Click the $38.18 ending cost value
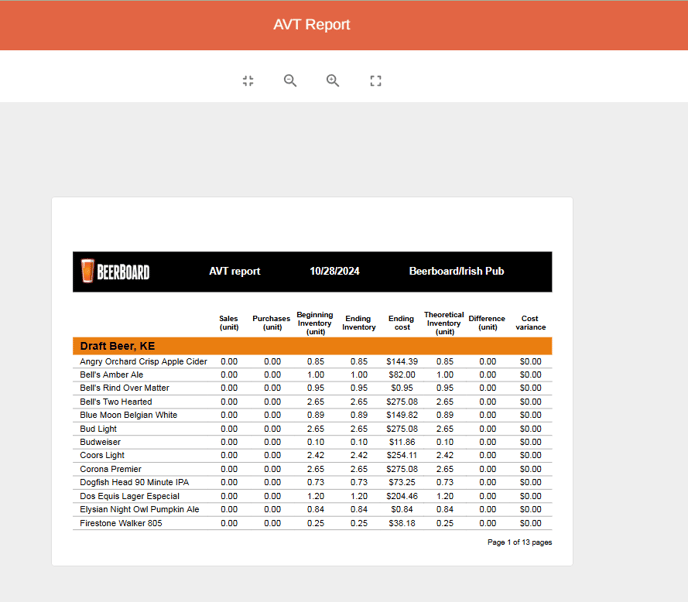 (x=402, y=523)
